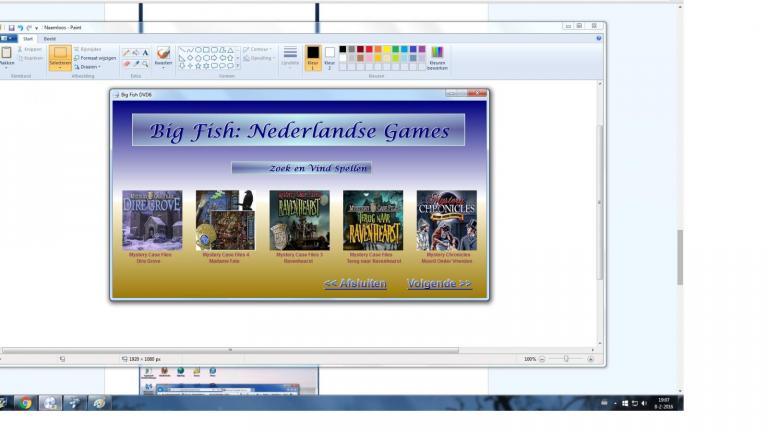
Task: Click the Volgende >> link
Action: pos(439,284)
